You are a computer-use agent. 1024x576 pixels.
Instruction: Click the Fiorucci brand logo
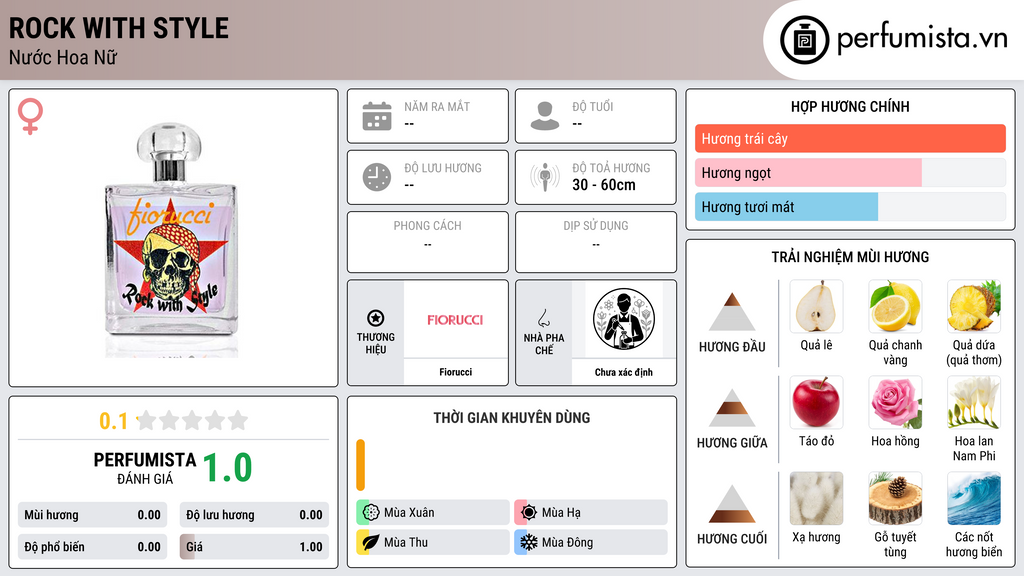(x=455, y=320)
